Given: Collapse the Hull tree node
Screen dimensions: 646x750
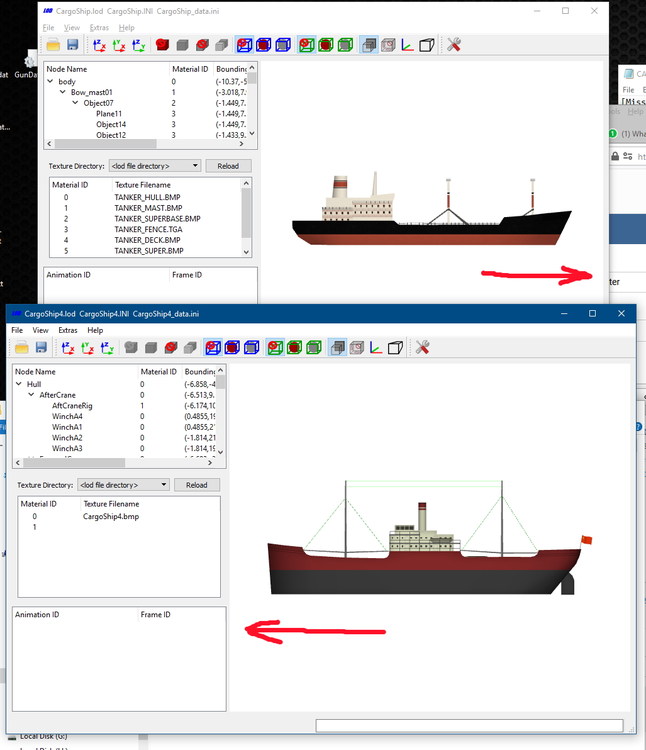Looking at the screenshot, I should tap(19, 384).
